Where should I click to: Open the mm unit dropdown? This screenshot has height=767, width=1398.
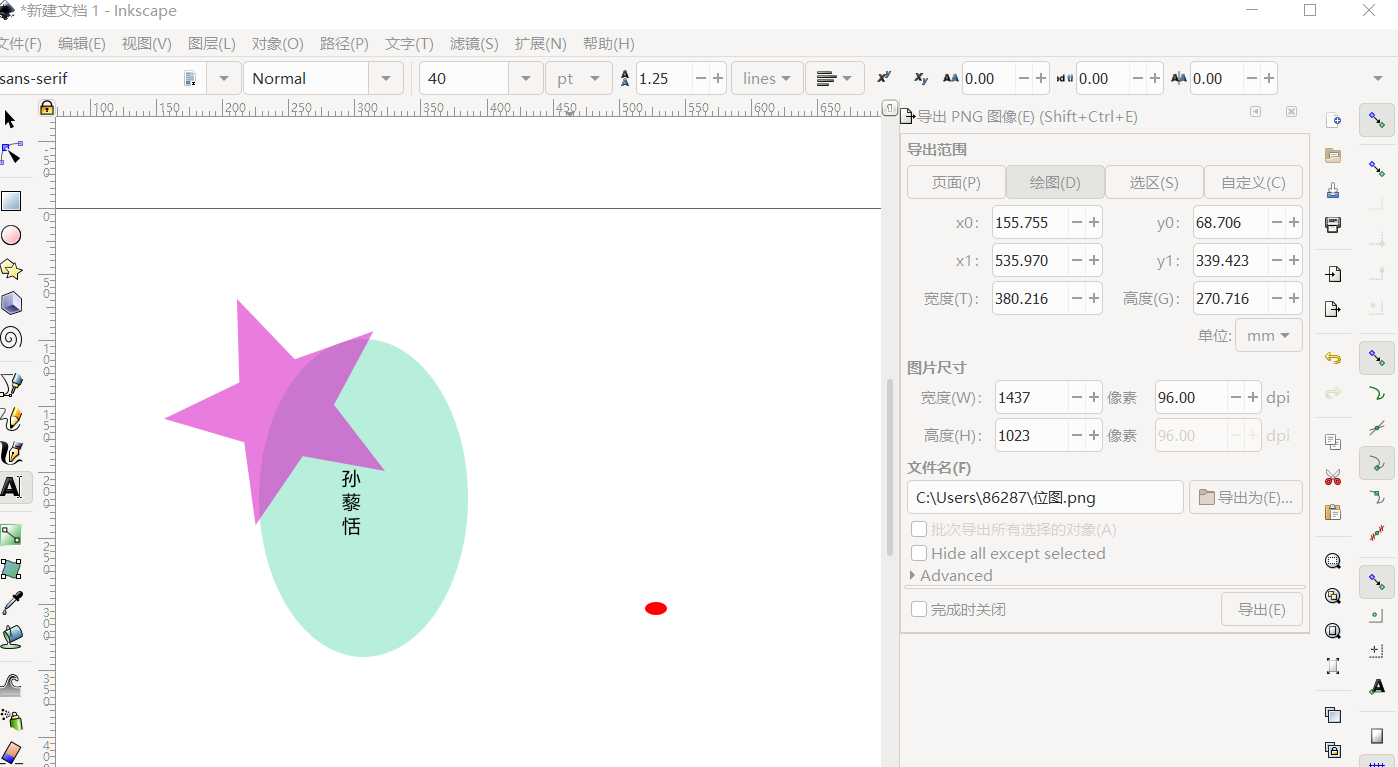click(1269, 336)
